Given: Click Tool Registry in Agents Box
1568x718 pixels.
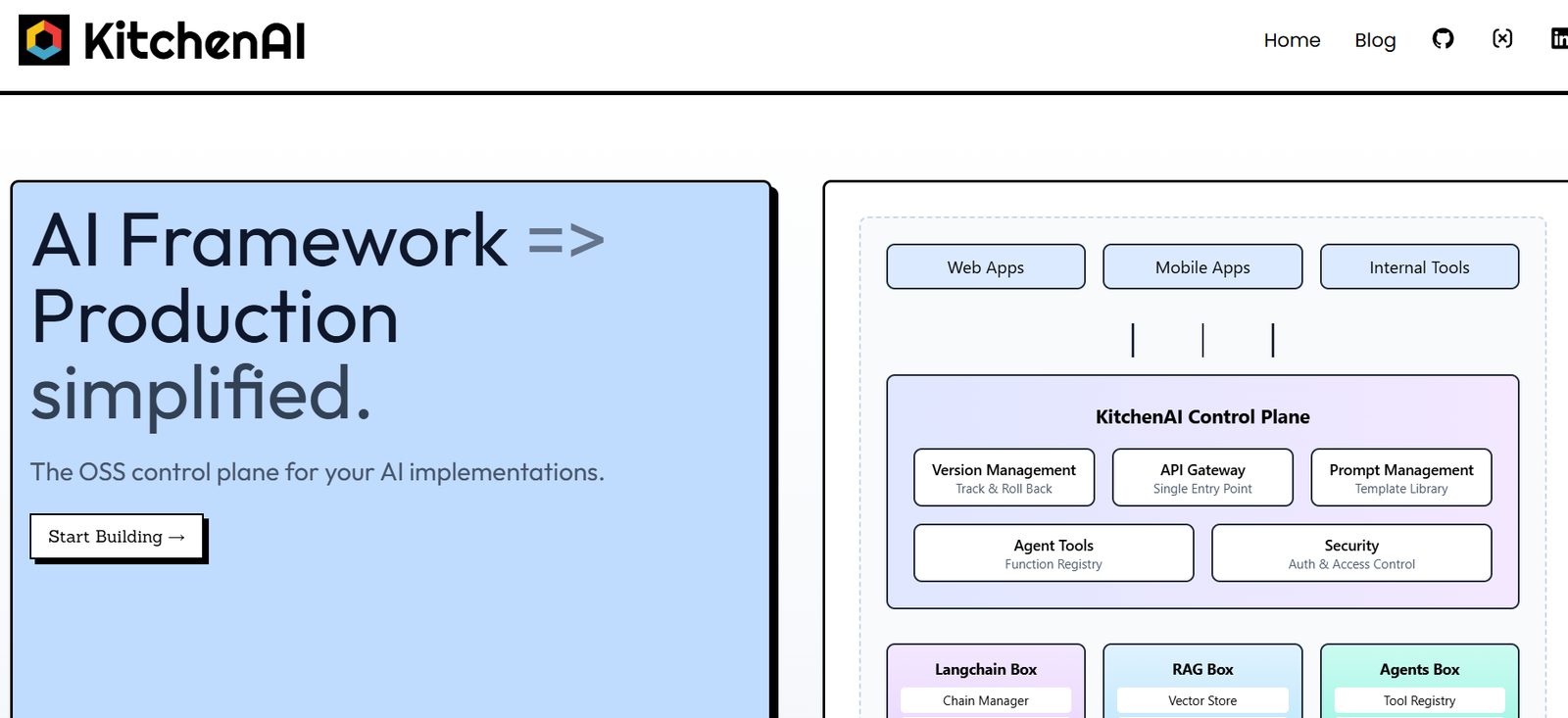Looking at the screenshot, I should pos(1419,700).
